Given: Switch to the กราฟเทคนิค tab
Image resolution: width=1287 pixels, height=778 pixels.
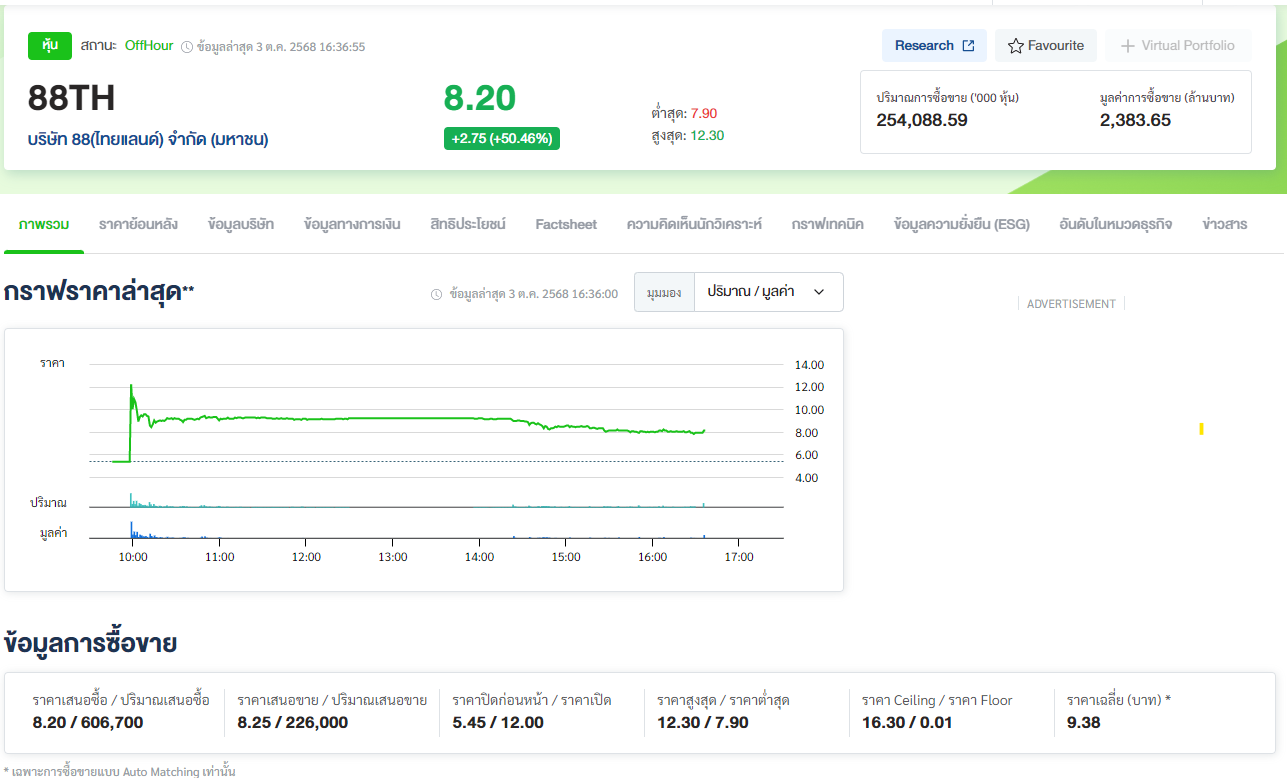Looking at the screenshot, I should click(x=827, y=224).
